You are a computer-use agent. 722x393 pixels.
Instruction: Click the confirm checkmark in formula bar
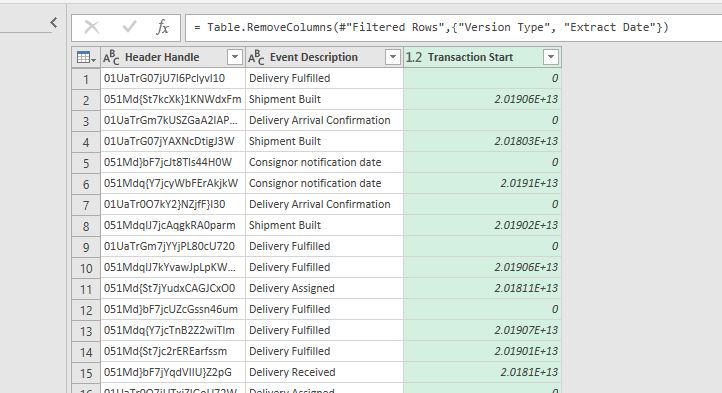pos(129,27)
